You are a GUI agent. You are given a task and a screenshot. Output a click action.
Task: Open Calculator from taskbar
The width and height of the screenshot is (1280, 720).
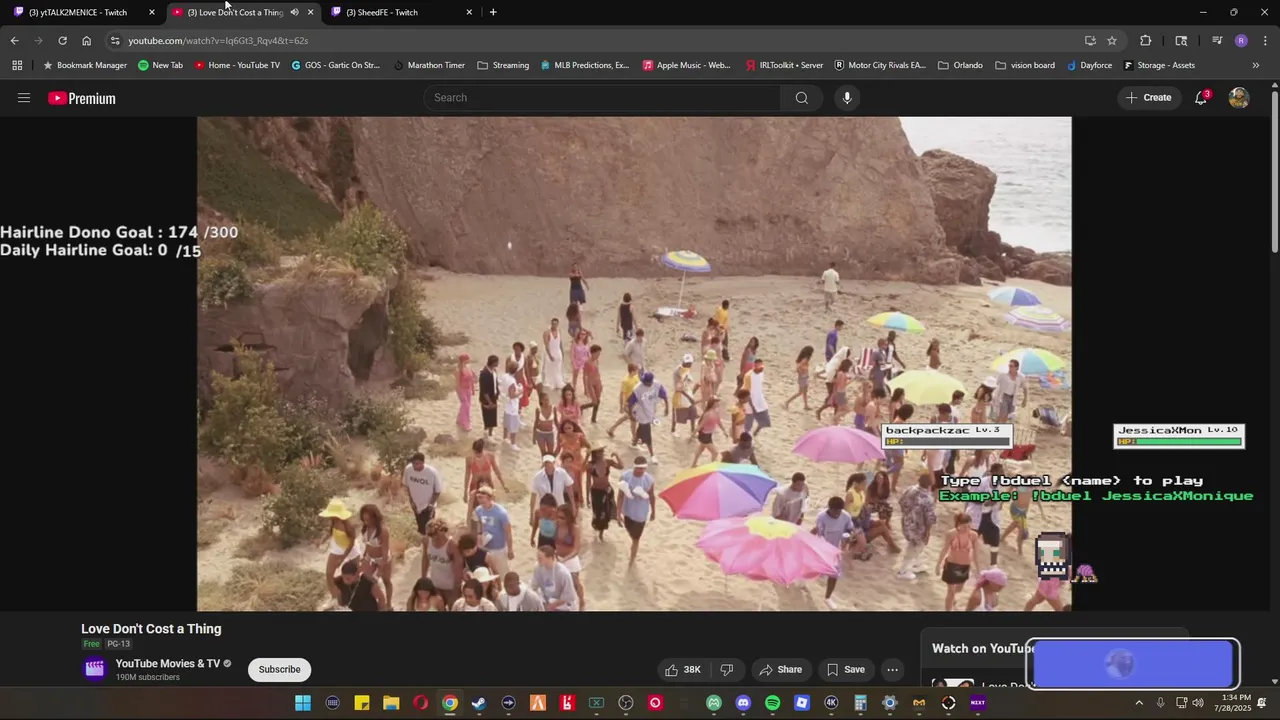tap(860, 703)
